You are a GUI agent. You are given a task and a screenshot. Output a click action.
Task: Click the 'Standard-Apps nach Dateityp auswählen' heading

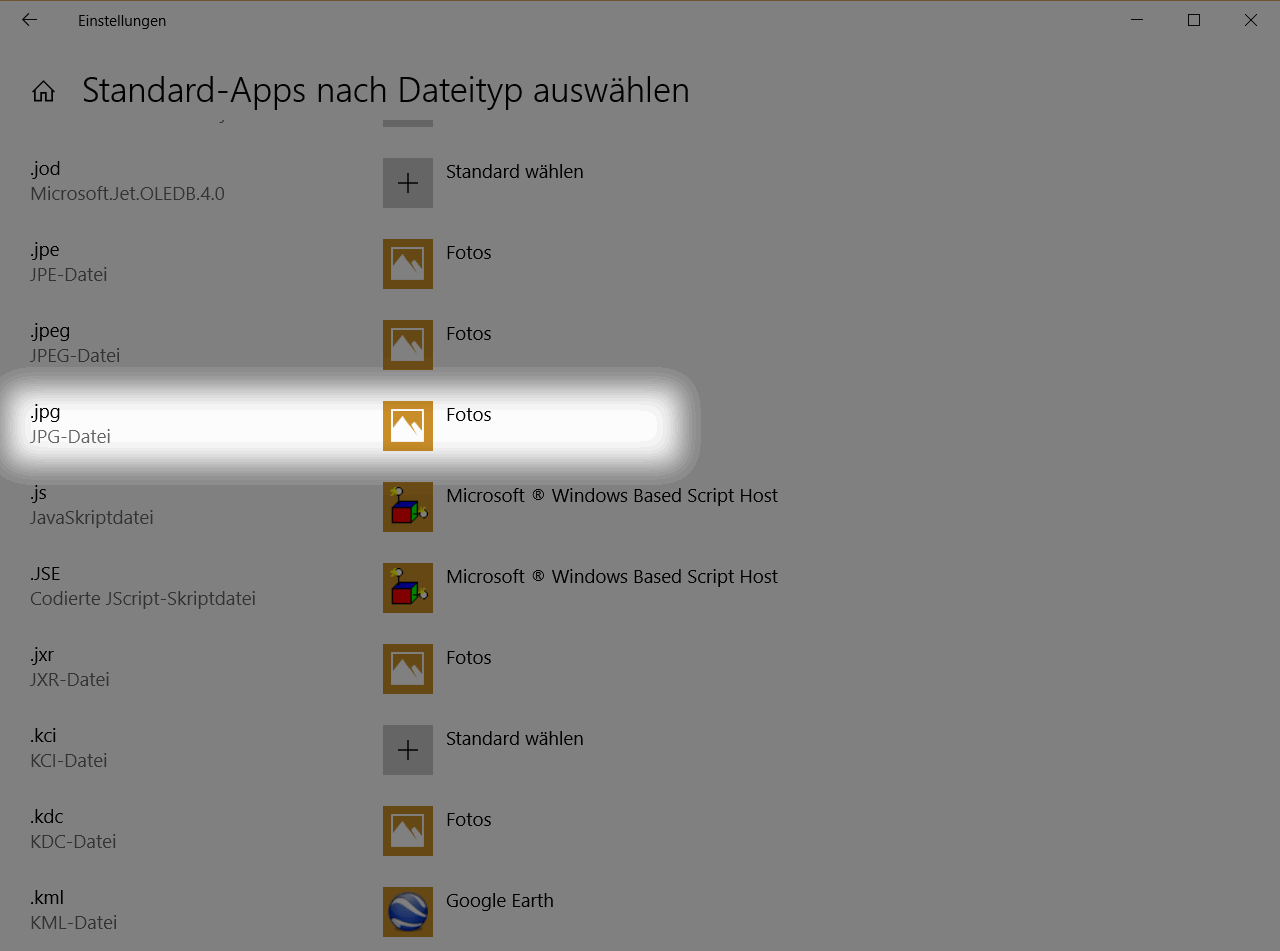(x=386, y=91)
